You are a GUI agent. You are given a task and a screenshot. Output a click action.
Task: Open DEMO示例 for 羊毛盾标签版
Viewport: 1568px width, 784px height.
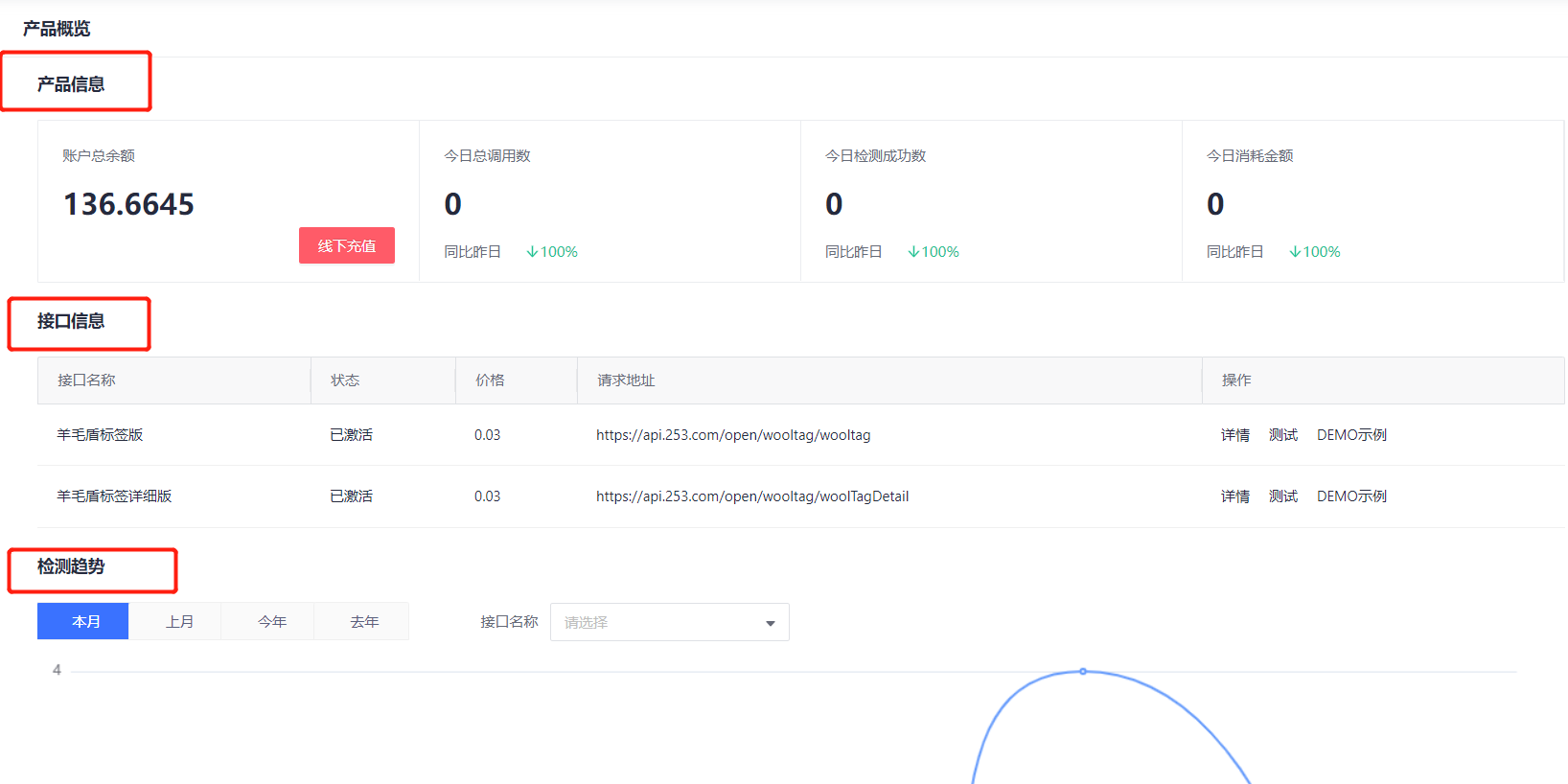click(1351, 435)
